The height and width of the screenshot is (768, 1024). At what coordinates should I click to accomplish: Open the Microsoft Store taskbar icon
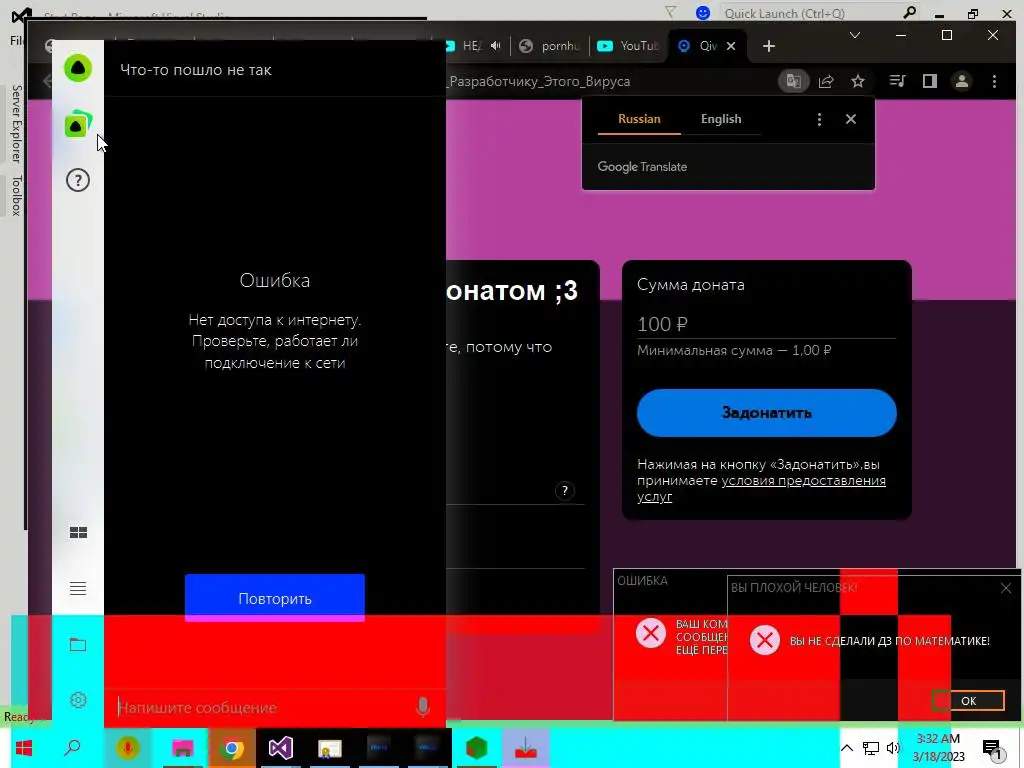(182, 748)
